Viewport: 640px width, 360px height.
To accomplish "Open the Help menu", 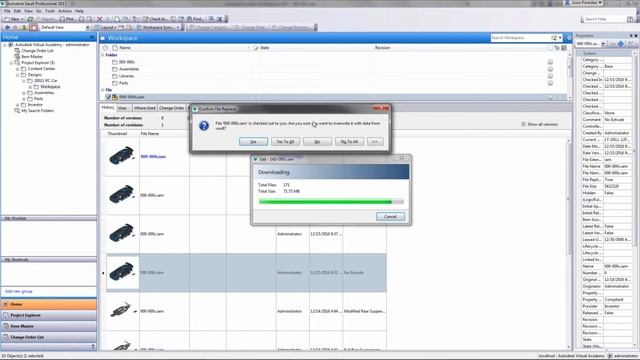I will (x=79, y=11).
